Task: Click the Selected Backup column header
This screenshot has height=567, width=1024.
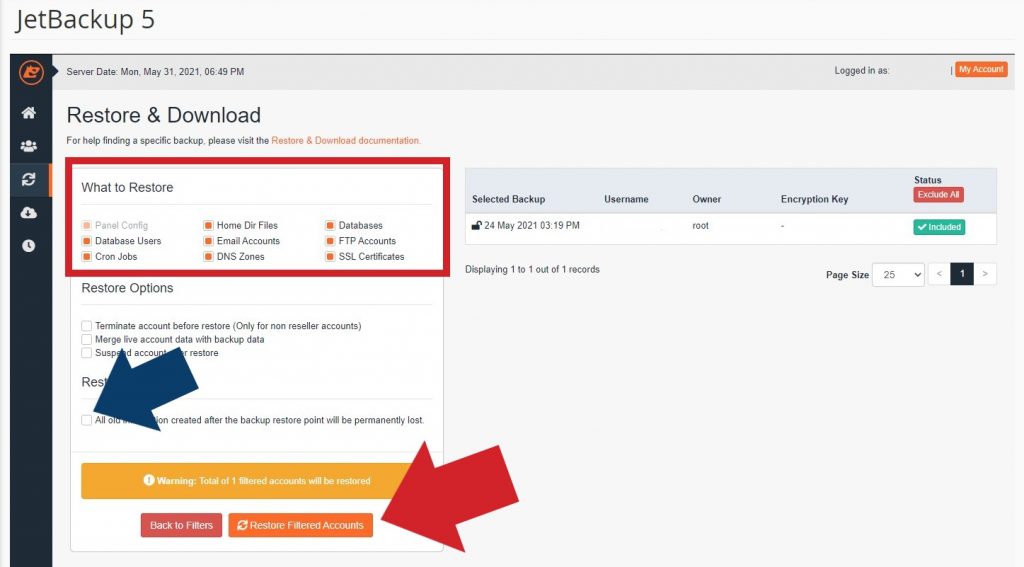Action: point(508,199)
